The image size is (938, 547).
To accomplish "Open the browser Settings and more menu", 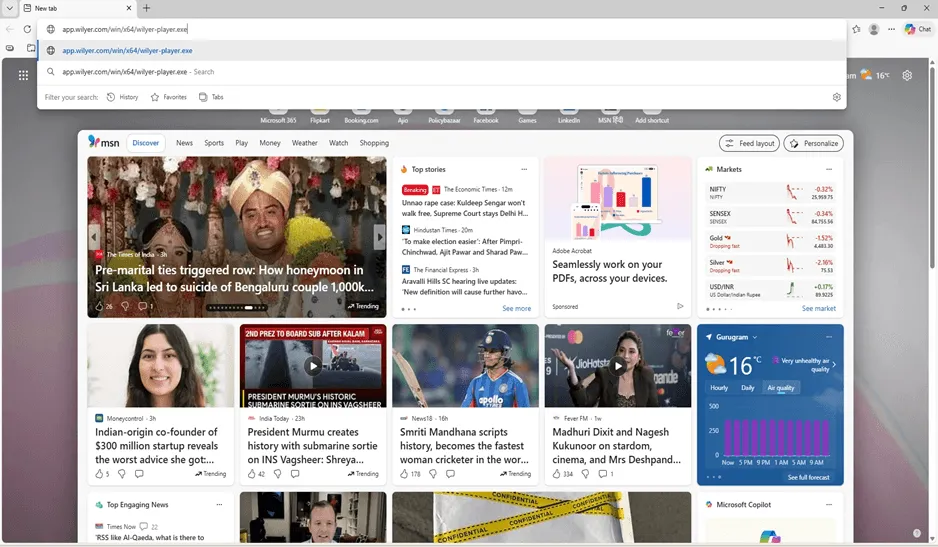I will tap(891, 29).
